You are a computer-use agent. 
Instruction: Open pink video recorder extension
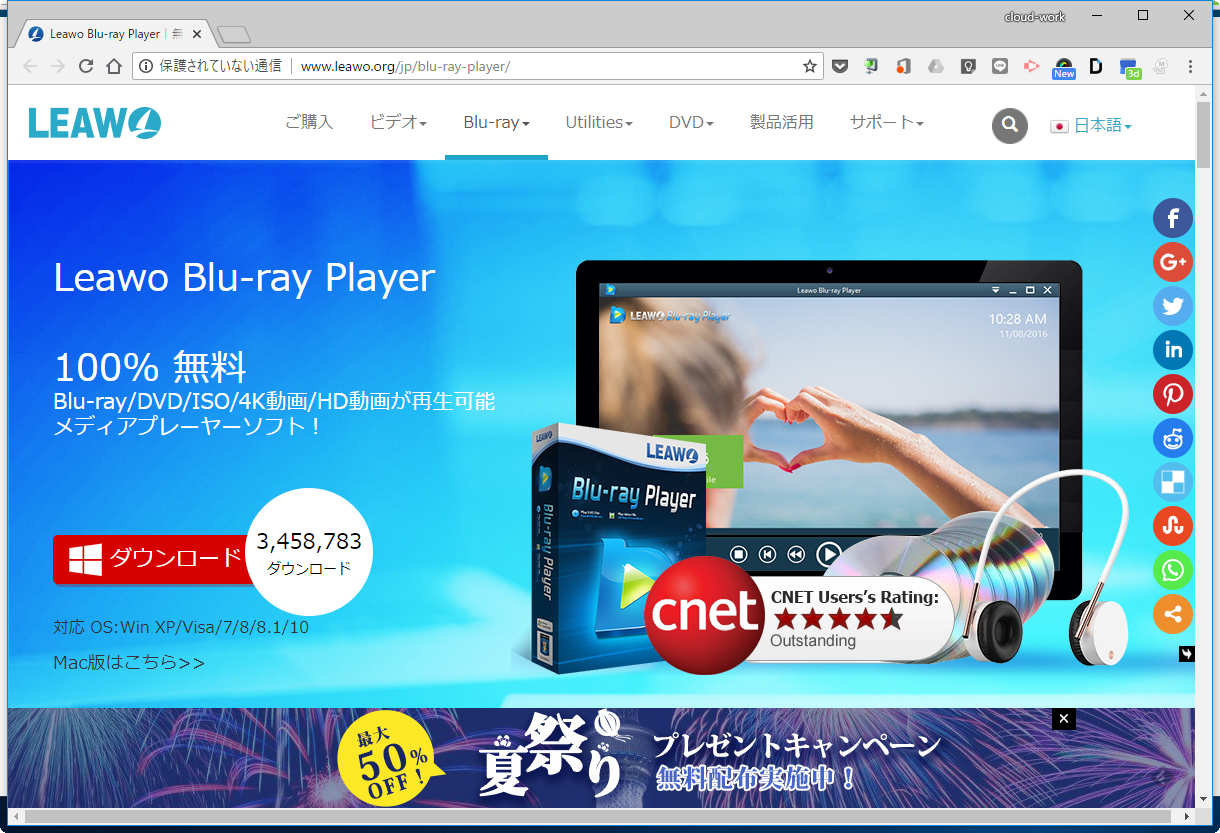1032,66
